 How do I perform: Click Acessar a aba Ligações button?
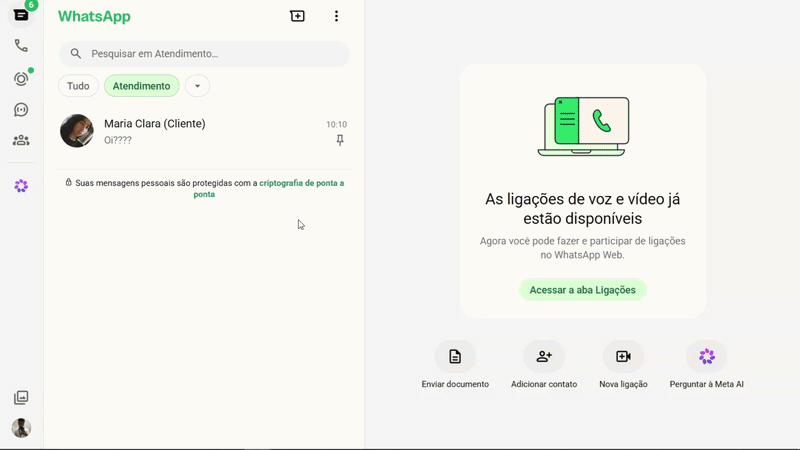(x=583, y=290)
